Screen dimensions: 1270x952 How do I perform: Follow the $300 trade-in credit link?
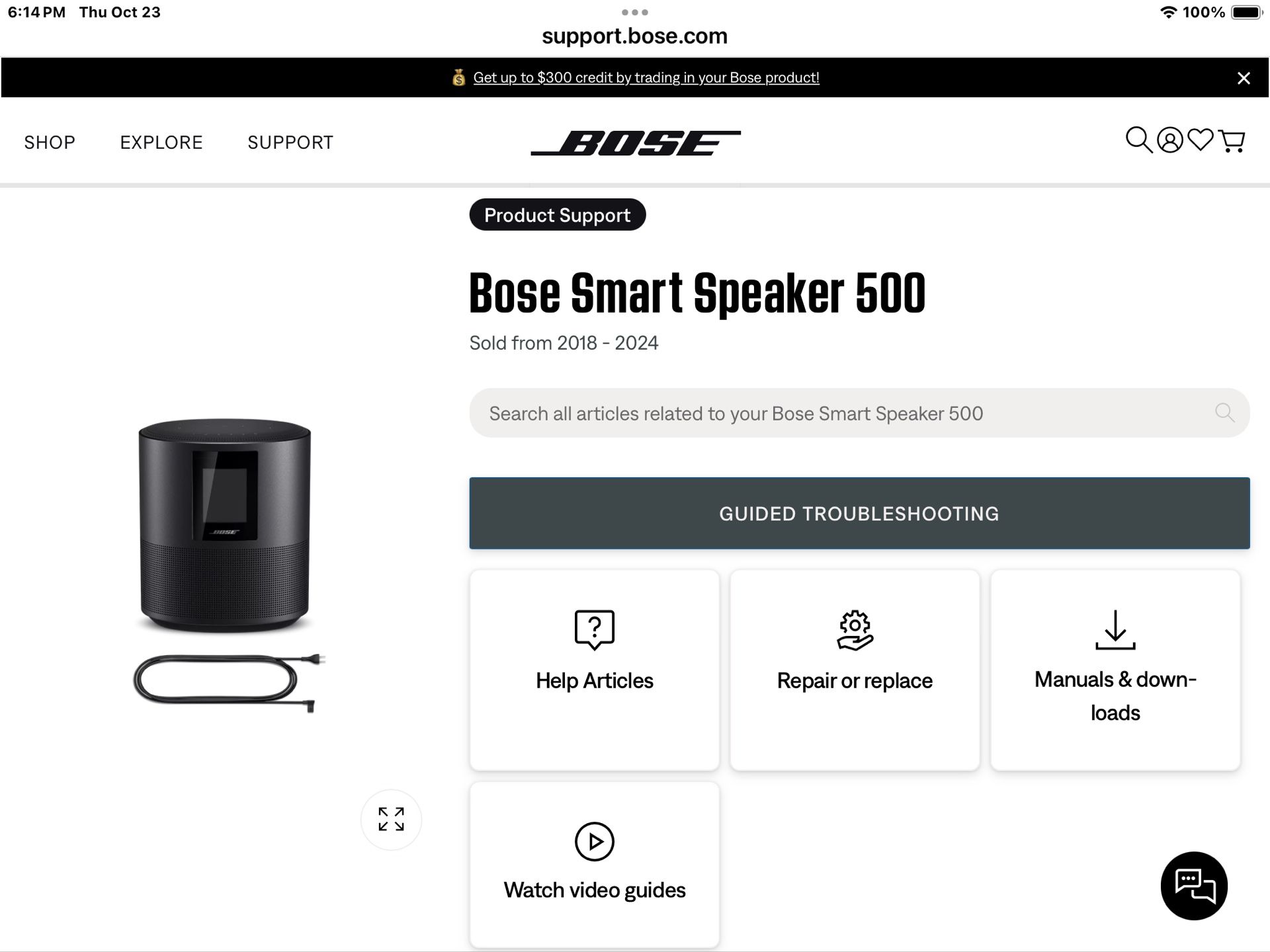[645, 77]
